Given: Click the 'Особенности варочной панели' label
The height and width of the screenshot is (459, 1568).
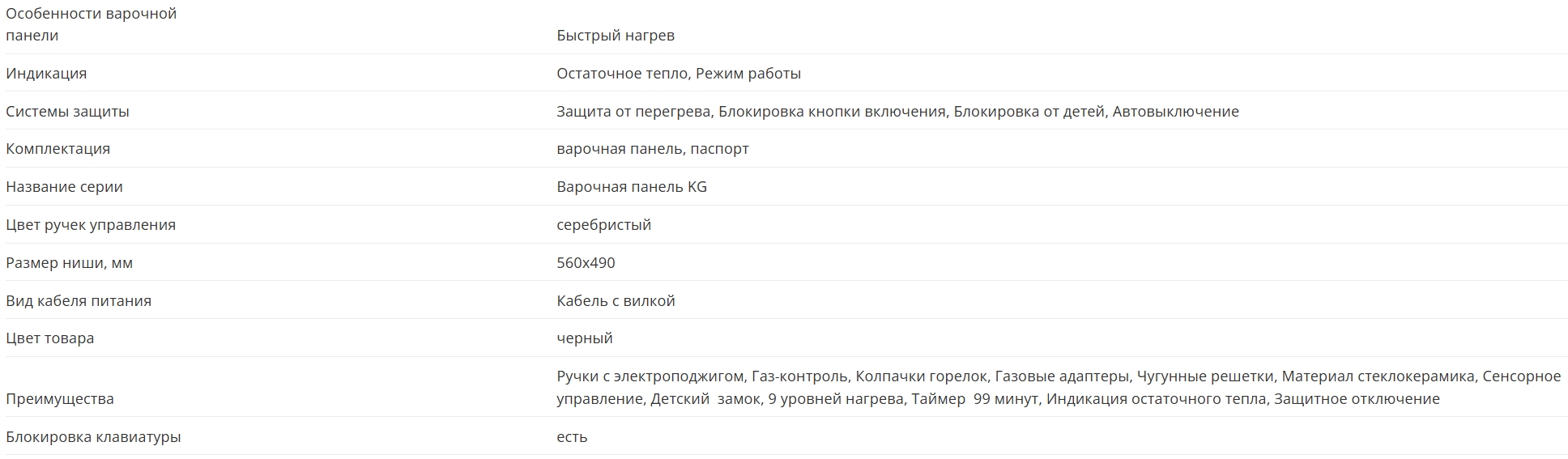Looking at the screenshot, I should [x=92, y=24].
